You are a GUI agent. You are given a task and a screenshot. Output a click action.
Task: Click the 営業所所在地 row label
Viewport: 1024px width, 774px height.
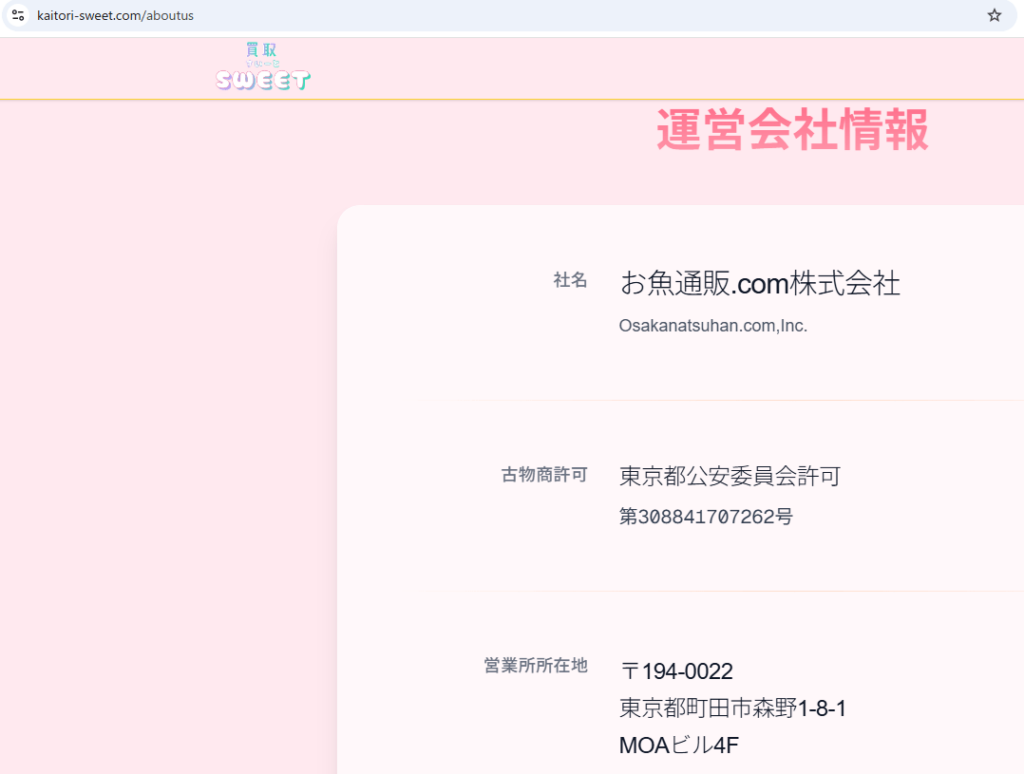[535, 666]
